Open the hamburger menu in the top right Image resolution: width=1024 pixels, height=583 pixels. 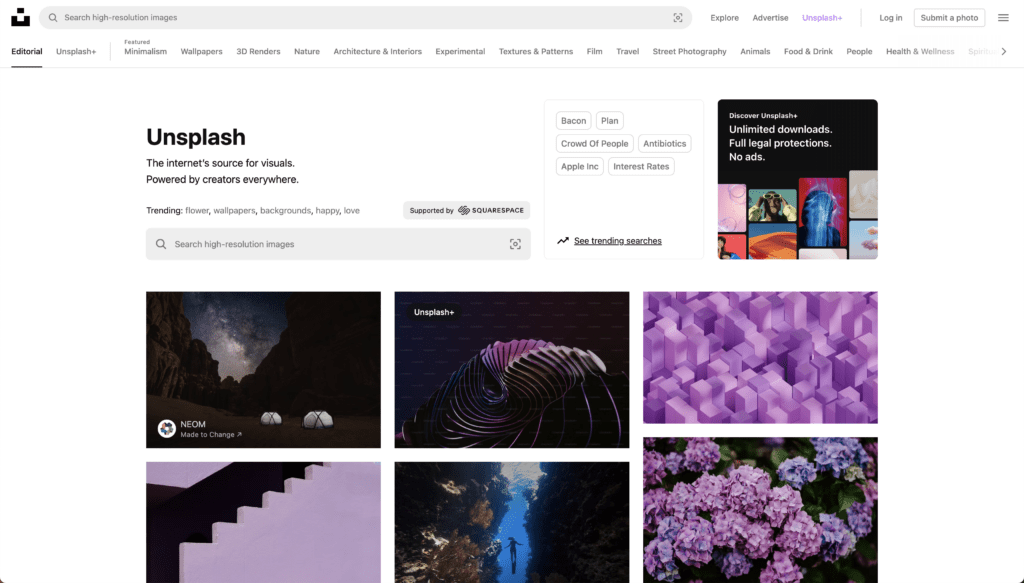tap(1003, 17)
